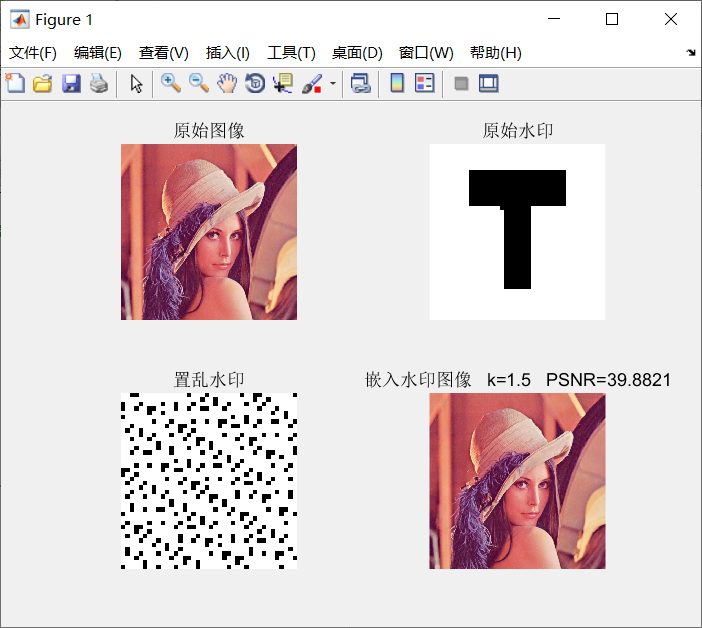Click the 原始水印 title text
Image resolution: width=702 pixels, height=628 pixels.
tap(518, 131)
